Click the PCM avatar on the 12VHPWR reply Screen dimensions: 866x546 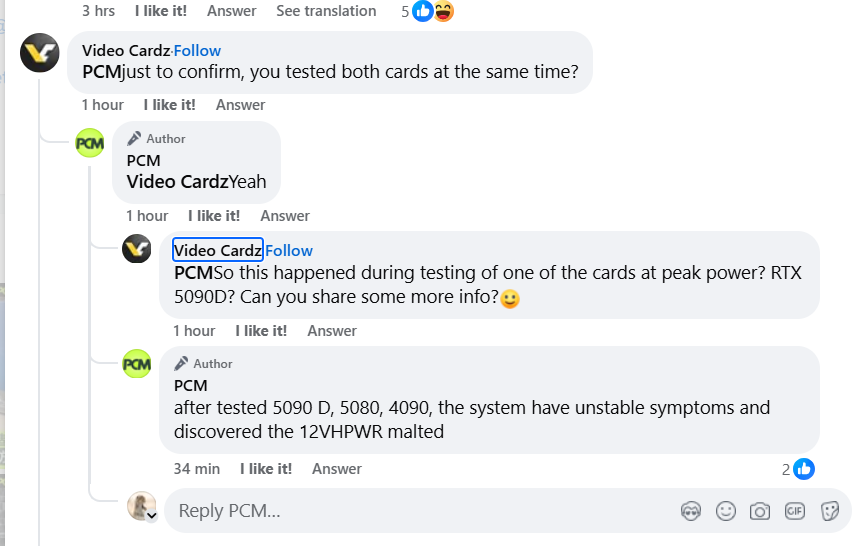pyautogui.click(x=136, y=365)
